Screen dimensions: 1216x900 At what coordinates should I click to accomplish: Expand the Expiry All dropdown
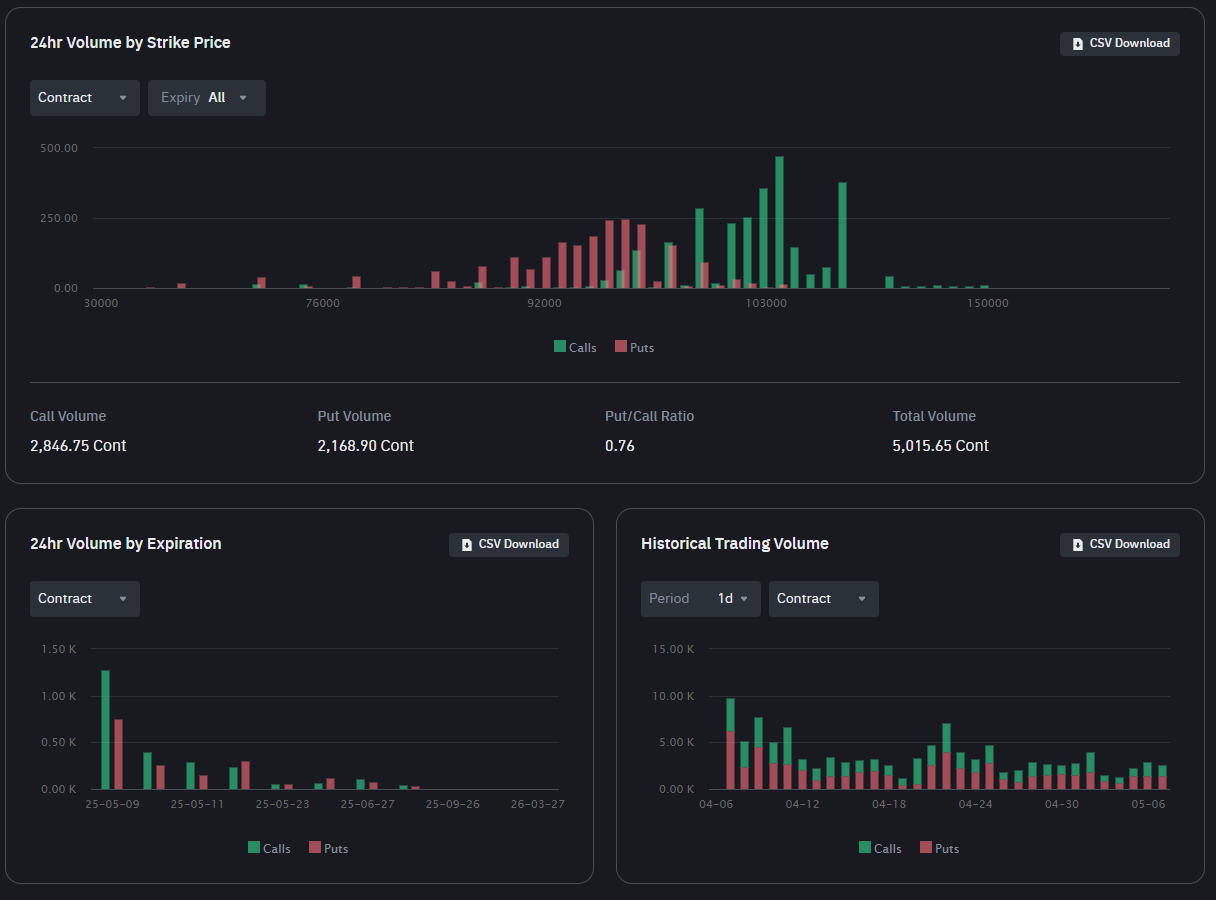pos(206,98)
